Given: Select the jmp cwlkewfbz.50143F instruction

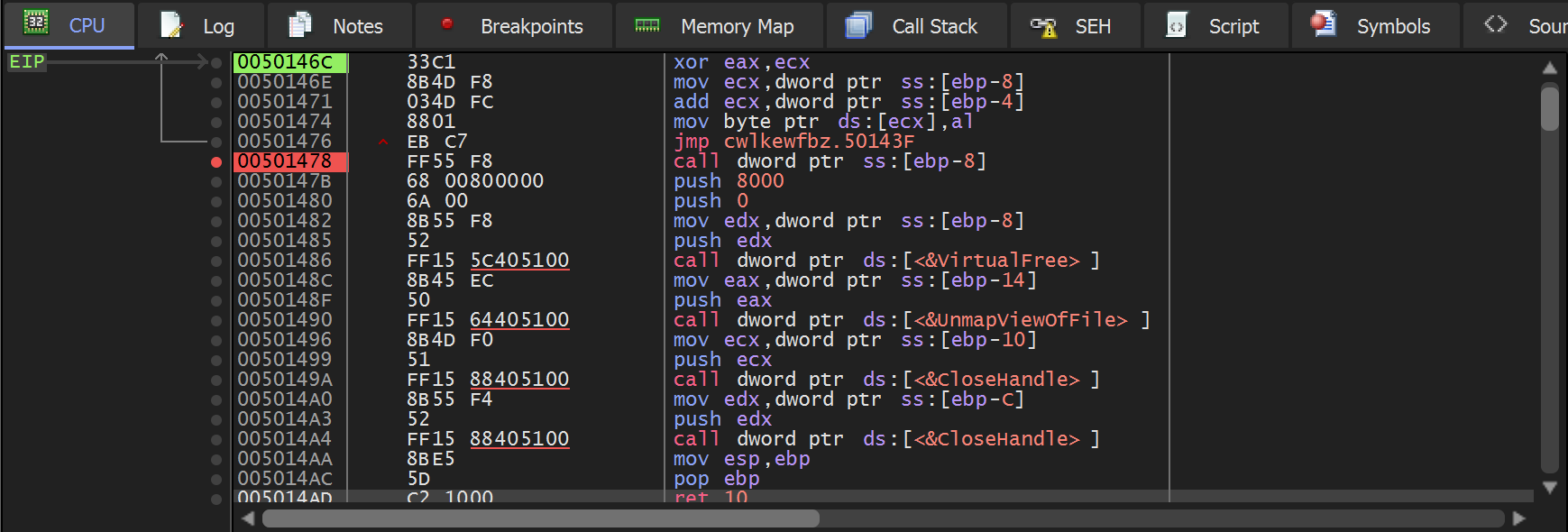Looking at the screenshot, I should [x=793, y=142].
